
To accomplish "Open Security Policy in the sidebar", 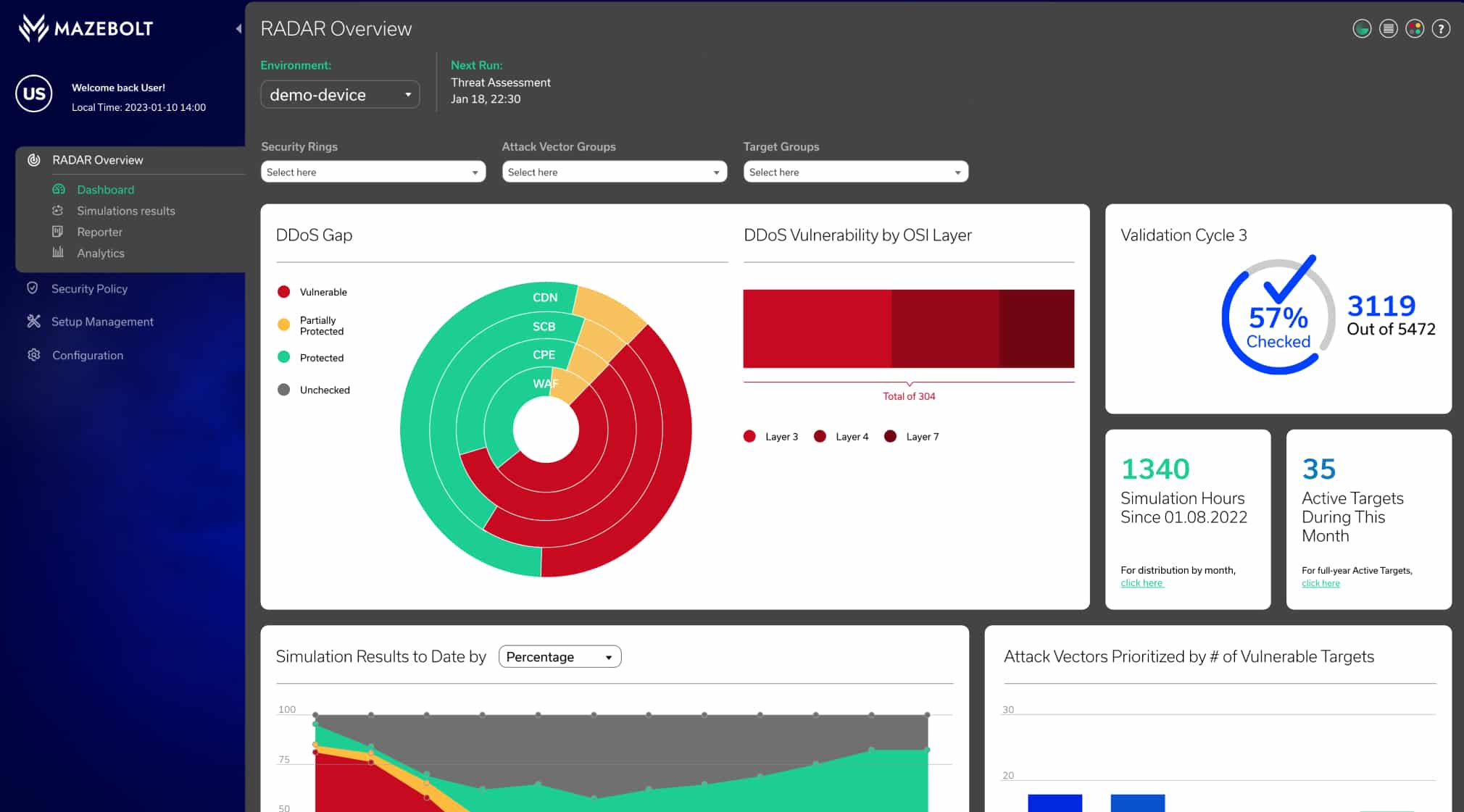I will coord(89,288).
